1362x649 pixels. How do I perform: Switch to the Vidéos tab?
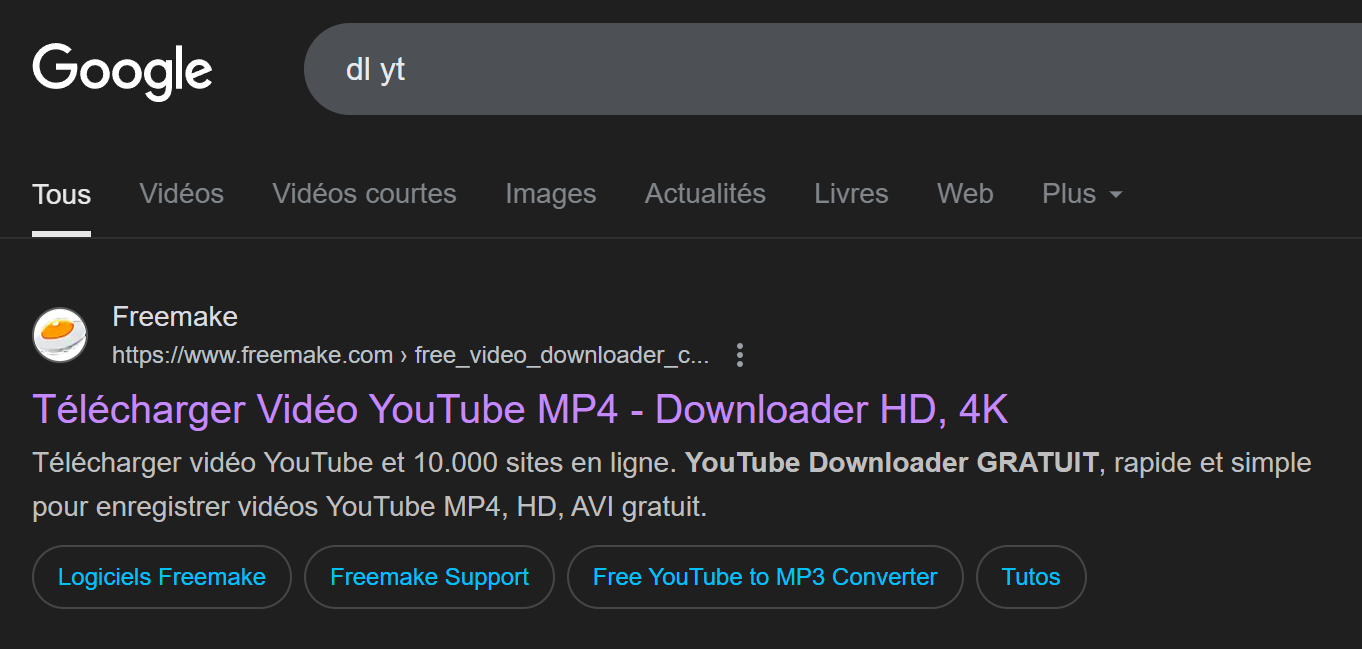coord(182,194)
